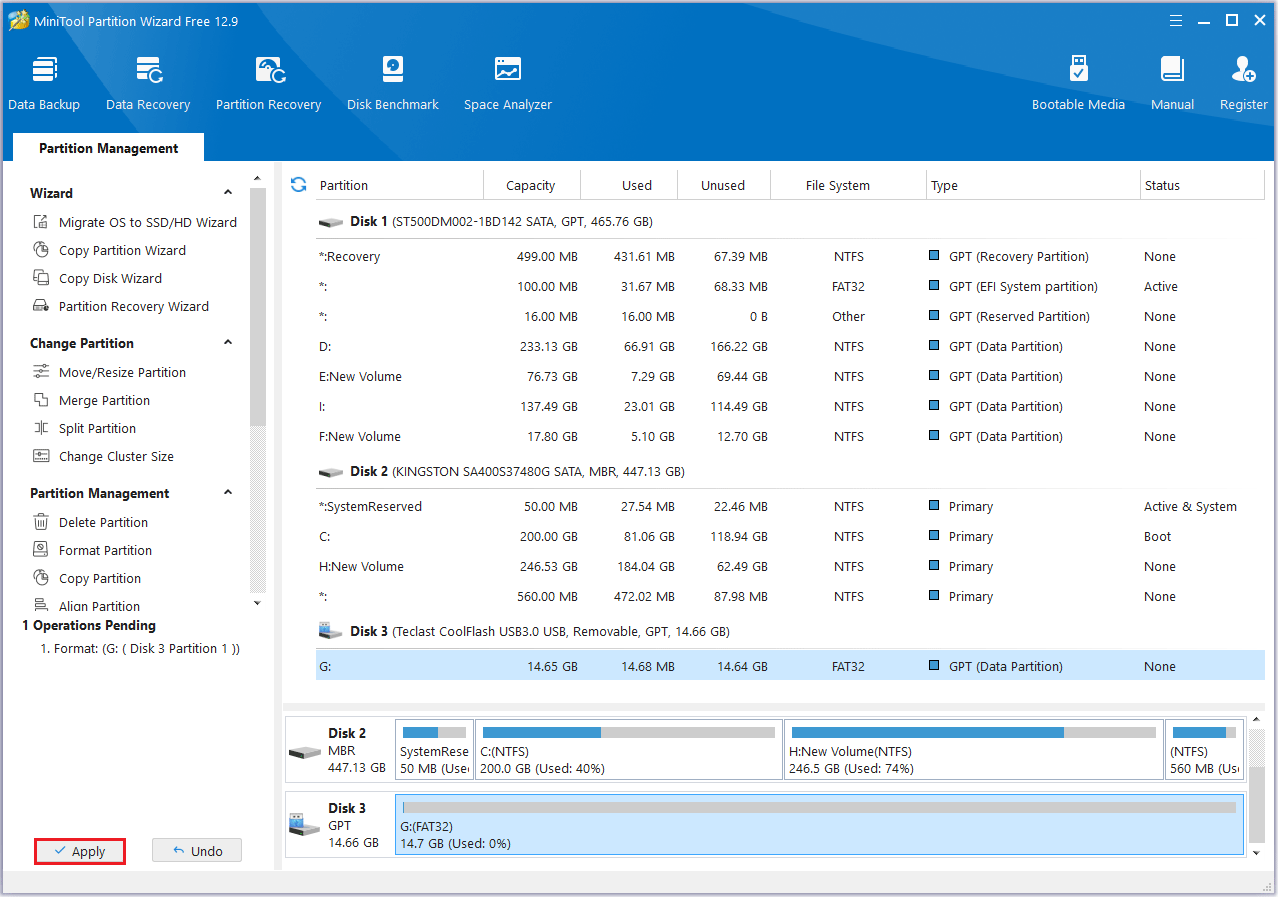Sort by the Status column header

pyautogui.click(x=1202, y=185)
